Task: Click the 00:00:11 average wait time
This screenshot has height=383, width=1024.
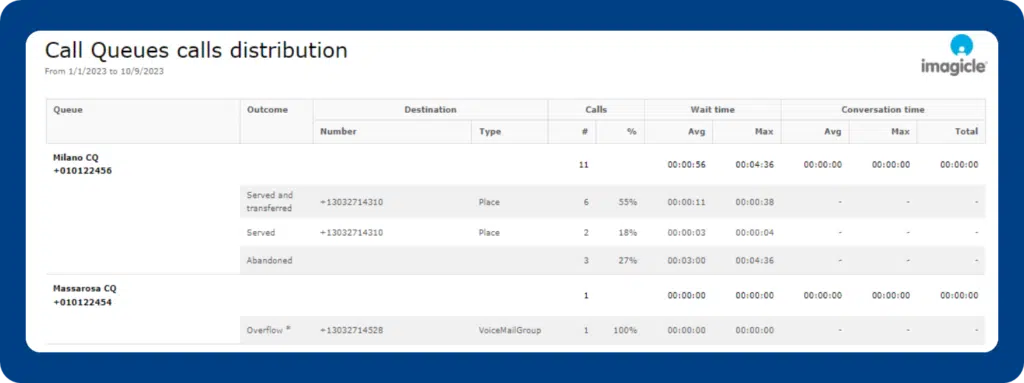Action: click(686, 202)
